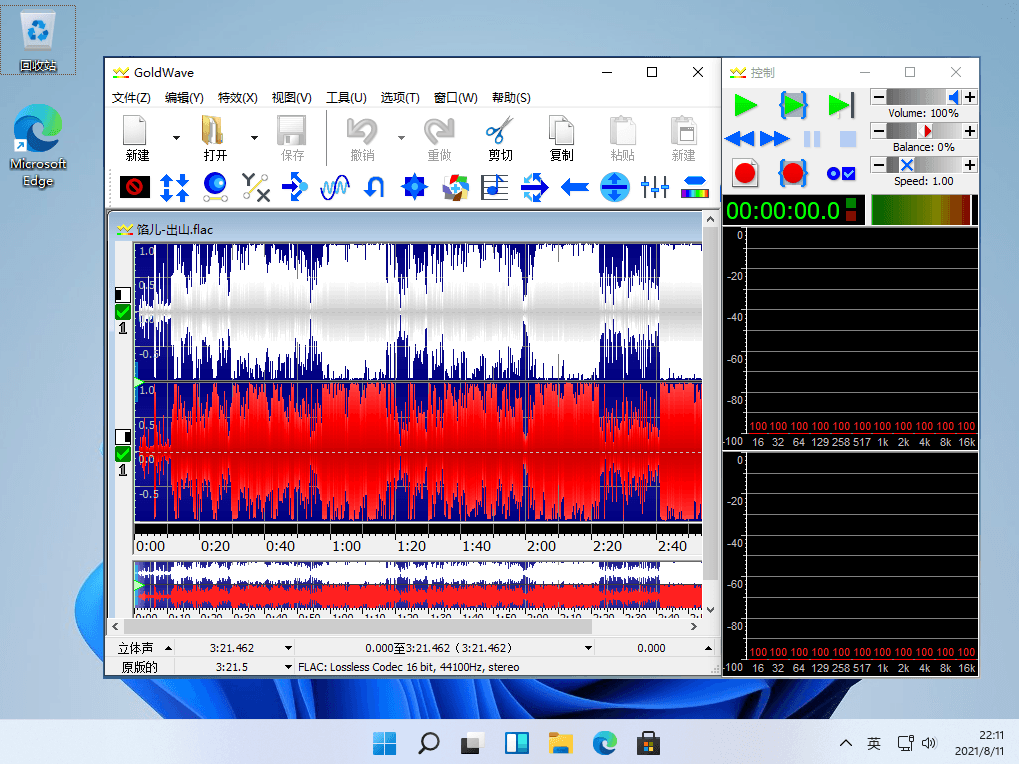Toggle the green checkbox for the red channel

(123, 454)
